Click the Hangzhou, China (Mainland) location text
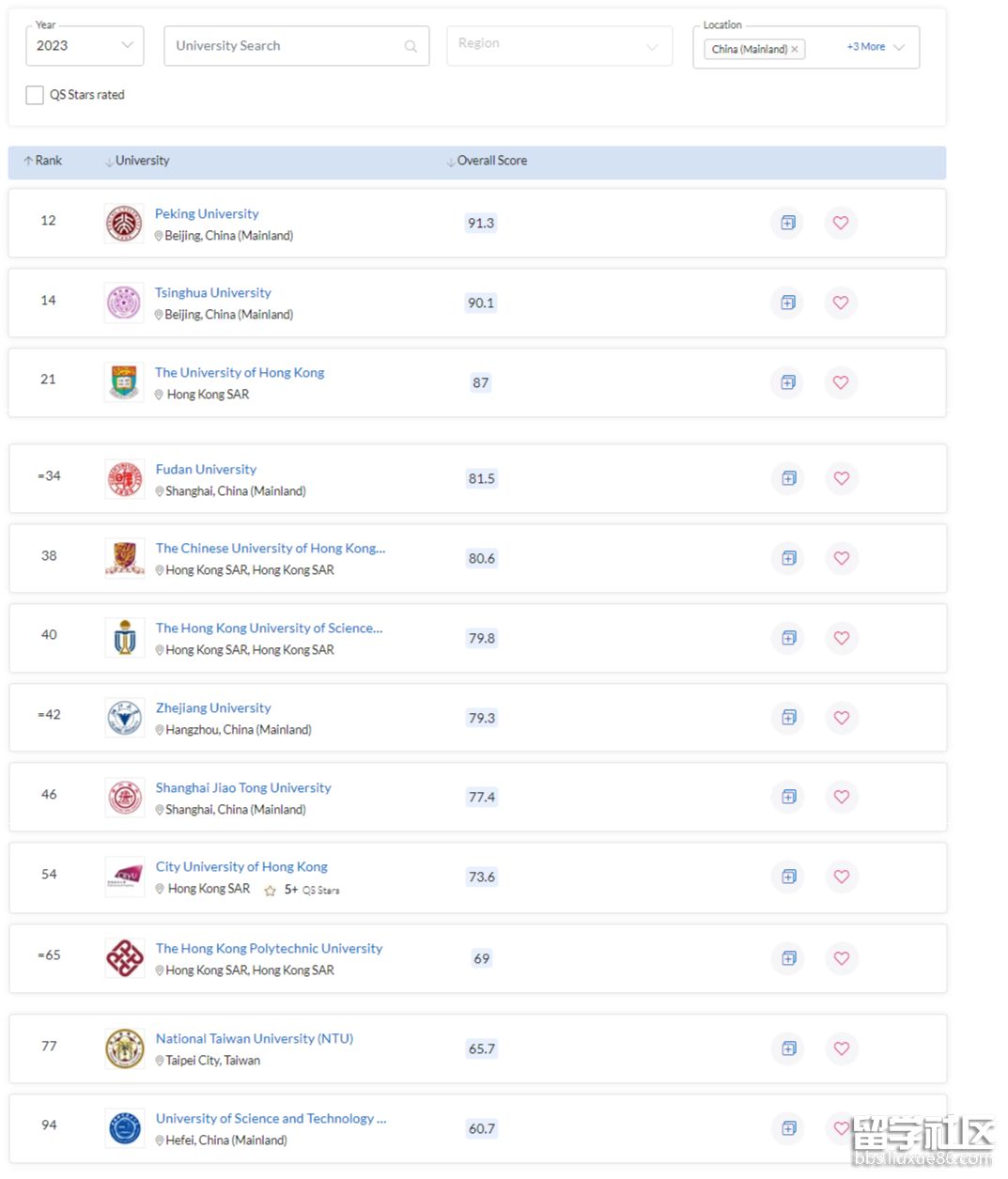1008x1179 pixels. click(x=239, y=729)
